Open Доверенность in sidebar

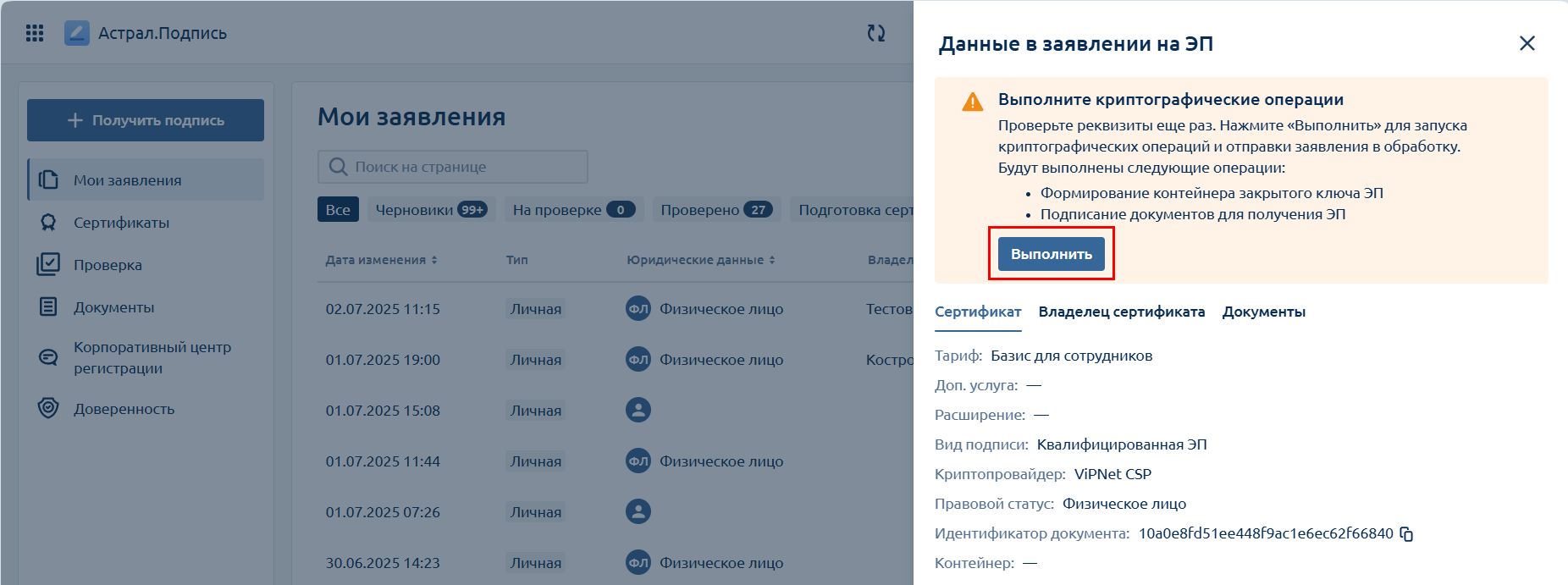(146, 408)
